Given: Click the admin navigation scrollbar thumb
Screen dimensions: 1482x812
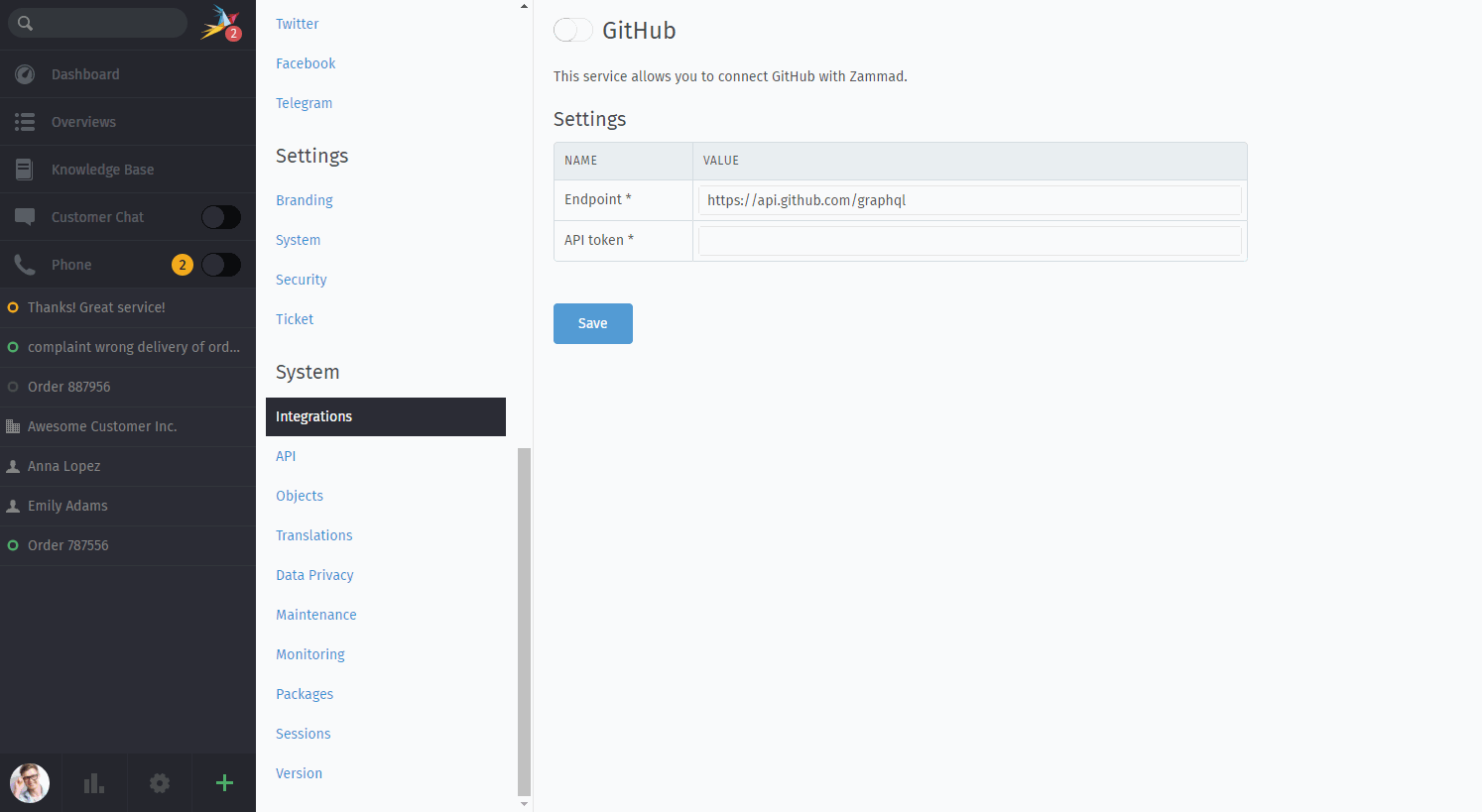Looking at the screenshot, I should [525, 622].
